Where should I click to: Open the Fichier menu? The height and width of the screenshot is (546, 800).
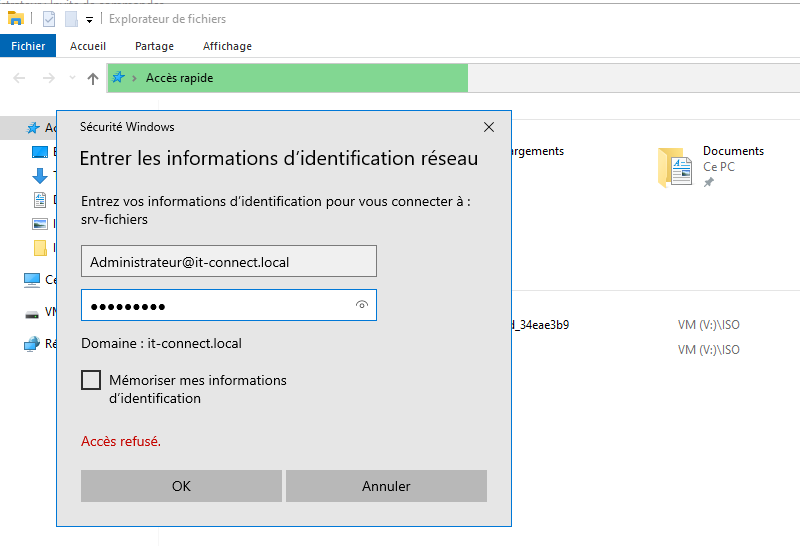coord(28,46)
